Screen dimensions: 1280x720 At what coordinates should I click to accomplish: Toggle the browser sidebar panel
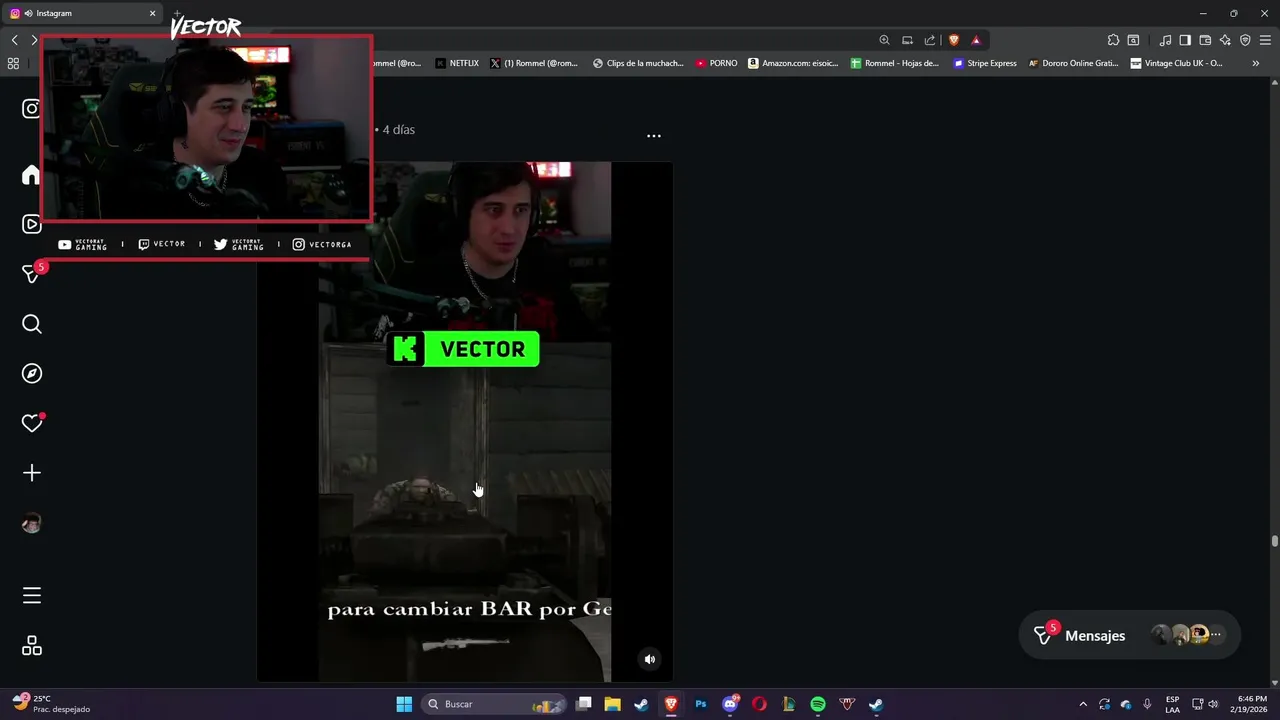tap(1185, 40)
